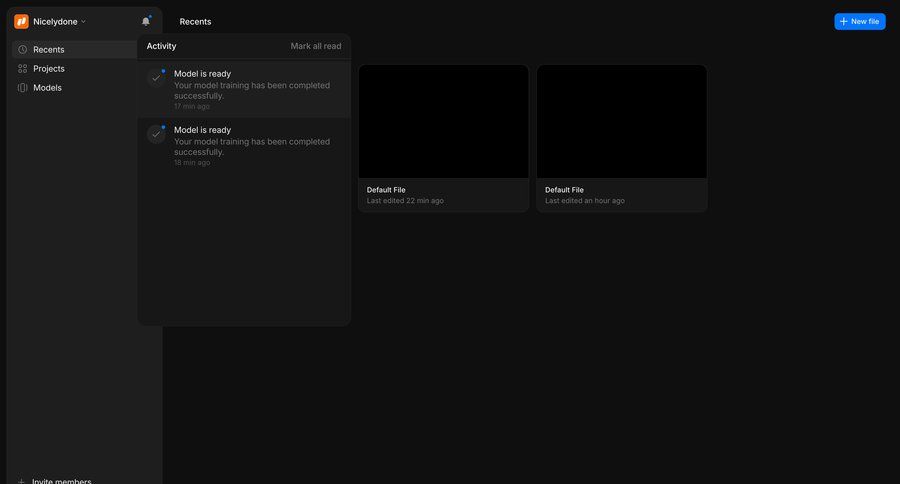Click the Activity panel title
The image size is (900, 484).
161,46
